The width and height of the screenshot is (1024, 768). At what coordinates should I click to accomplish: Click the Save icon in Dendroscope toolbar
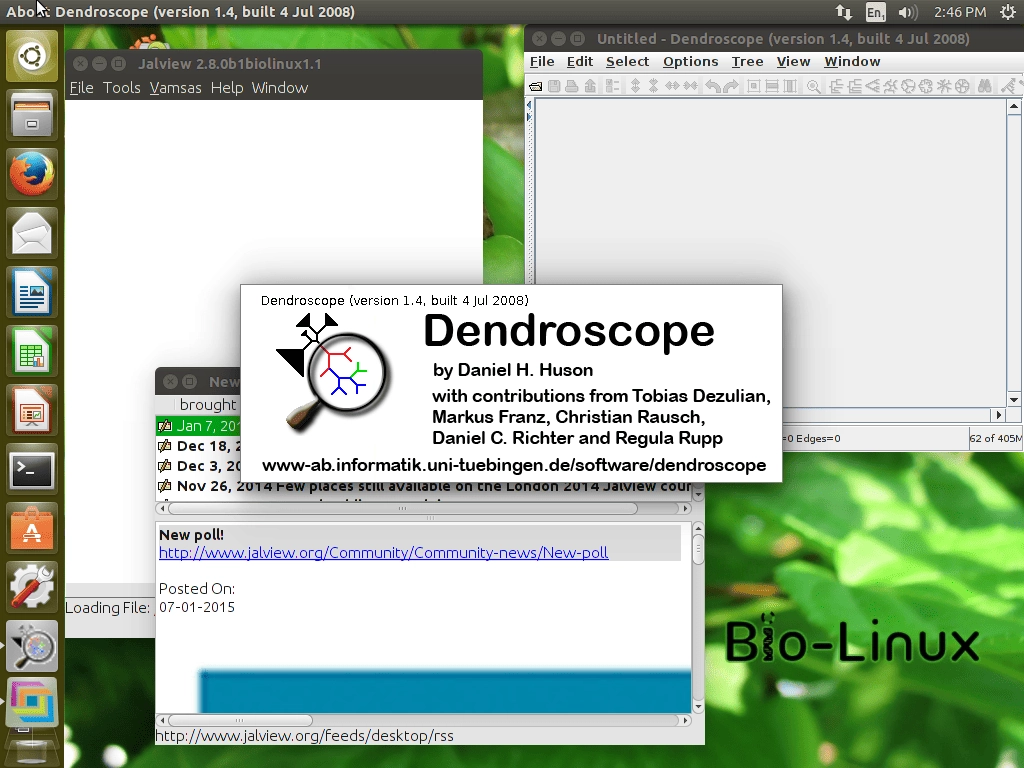tap(554, 86)
